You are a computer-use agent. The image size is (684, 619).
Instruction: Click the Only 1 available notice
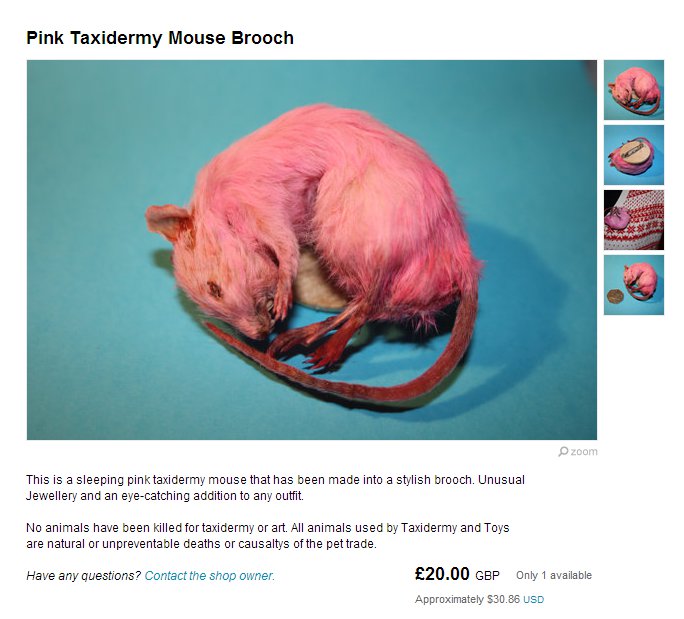(554, 575)
